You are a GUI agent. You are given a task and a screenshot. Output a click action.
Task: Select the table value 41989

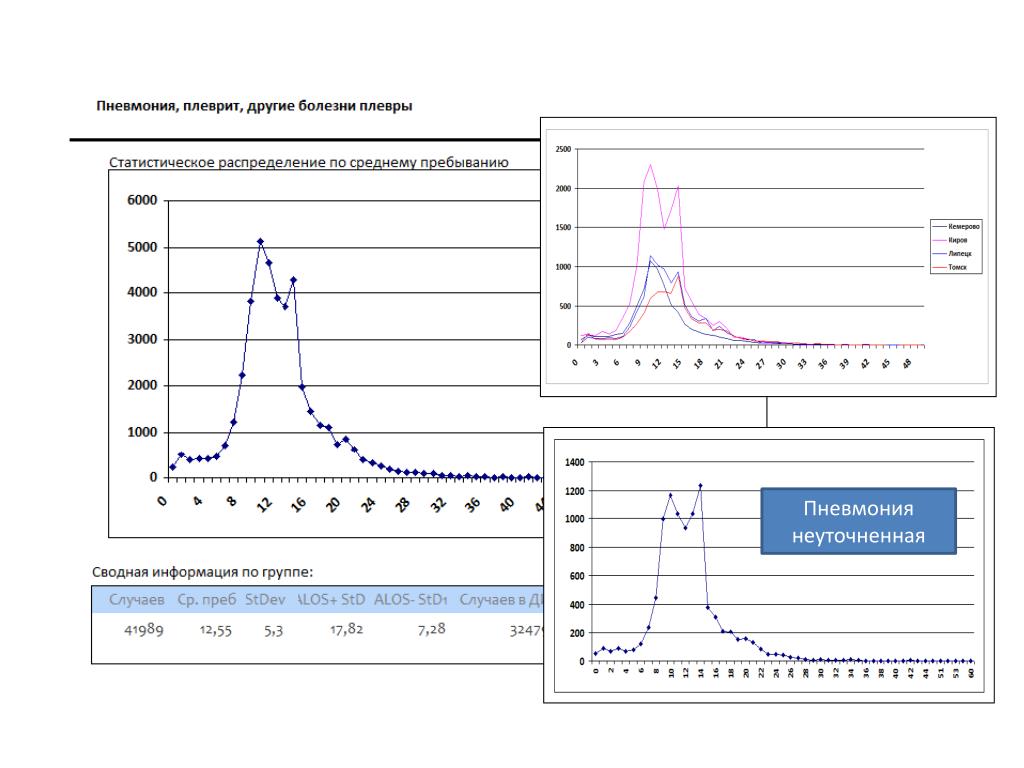click(x=144, y=630)
